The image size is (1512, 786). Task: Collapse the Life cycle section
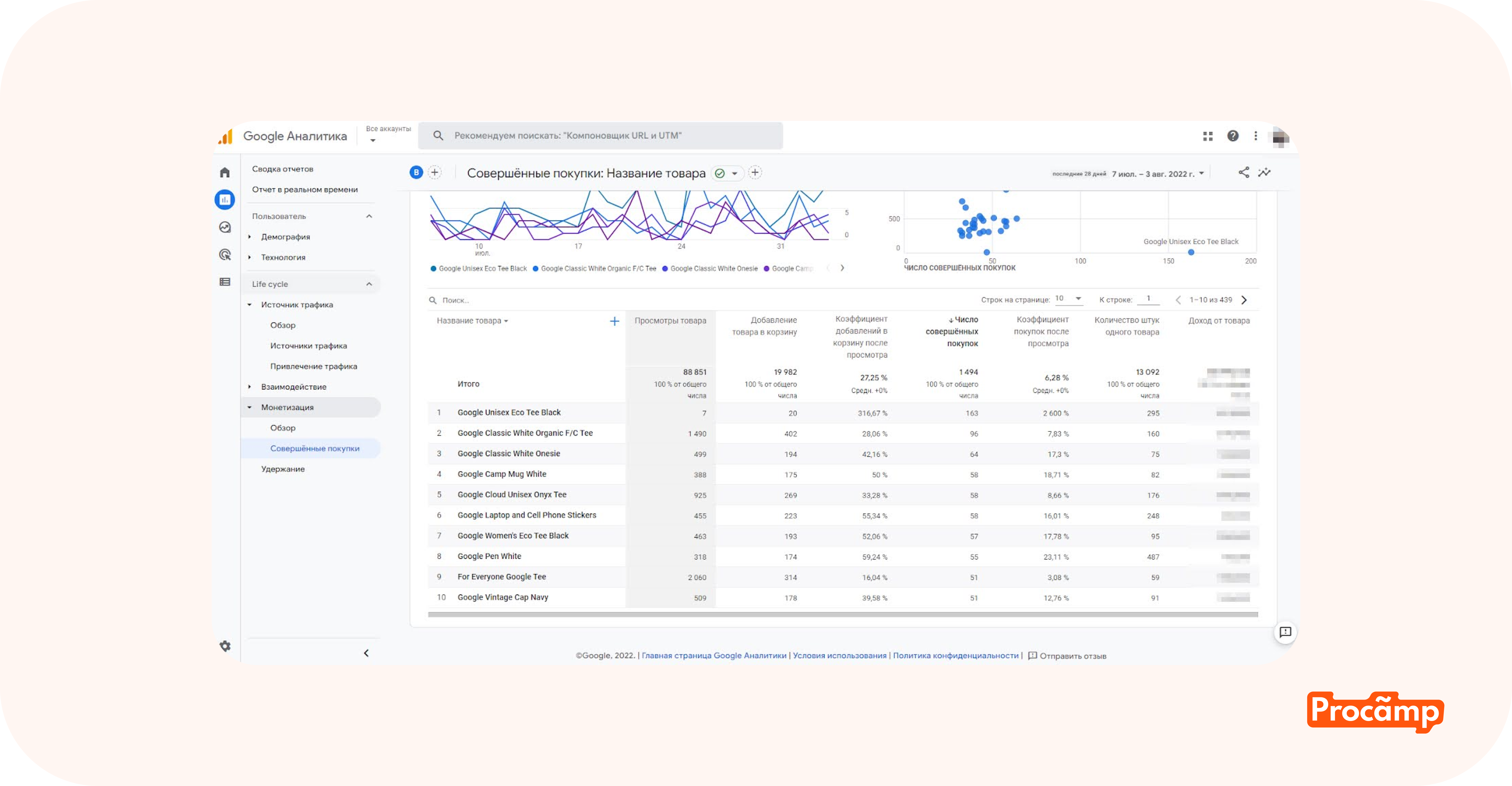(369, 284)
